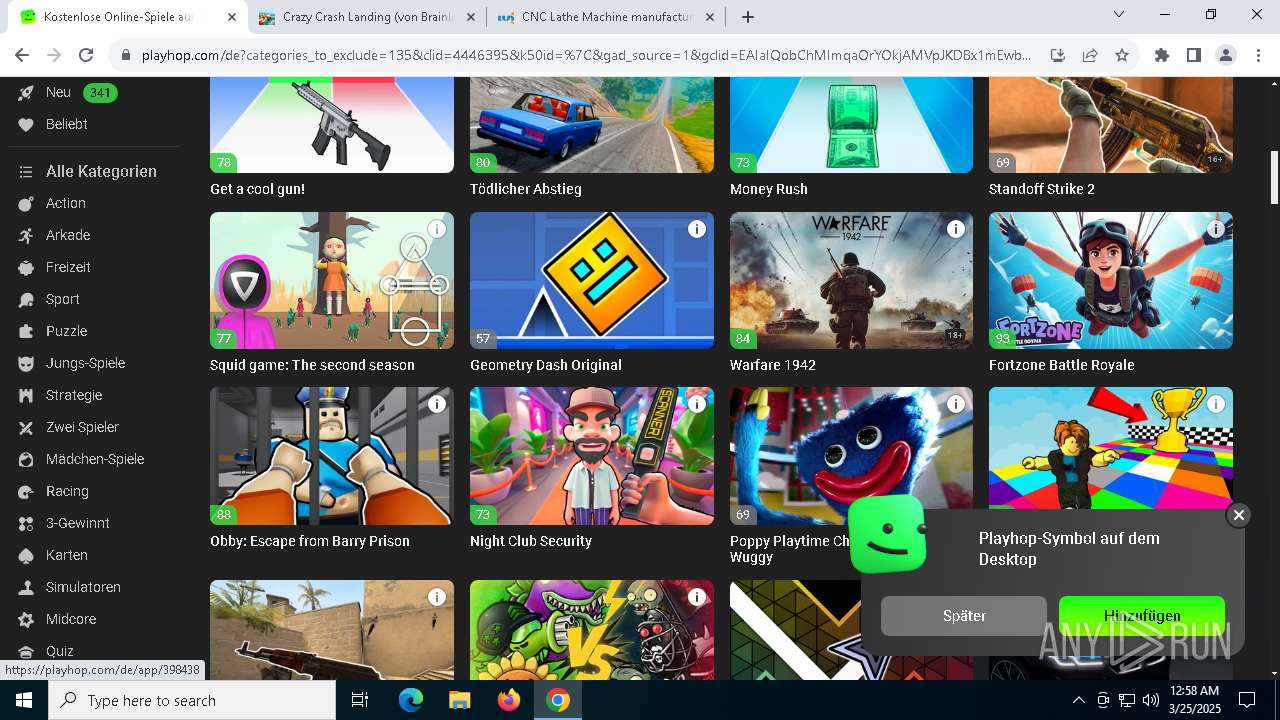Screen dimensions: 1280x720
Task: Open the Night Club Security thumbnail
Action: click(592, 456)
